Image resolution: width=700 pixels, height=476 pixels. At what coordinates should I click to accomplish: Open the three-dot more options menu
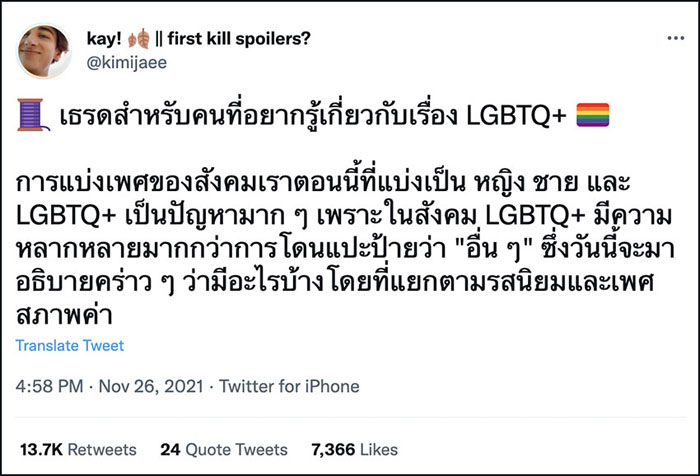[x=675, y=38]
